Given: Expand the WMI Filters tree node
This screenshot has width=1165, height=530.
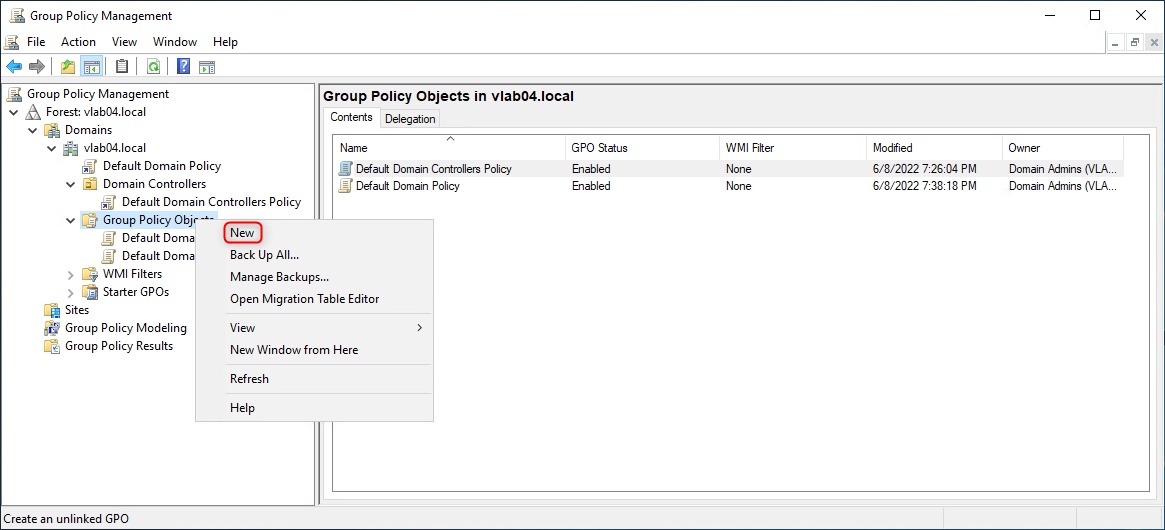Looking at the screenshot, I should [71, 274].
